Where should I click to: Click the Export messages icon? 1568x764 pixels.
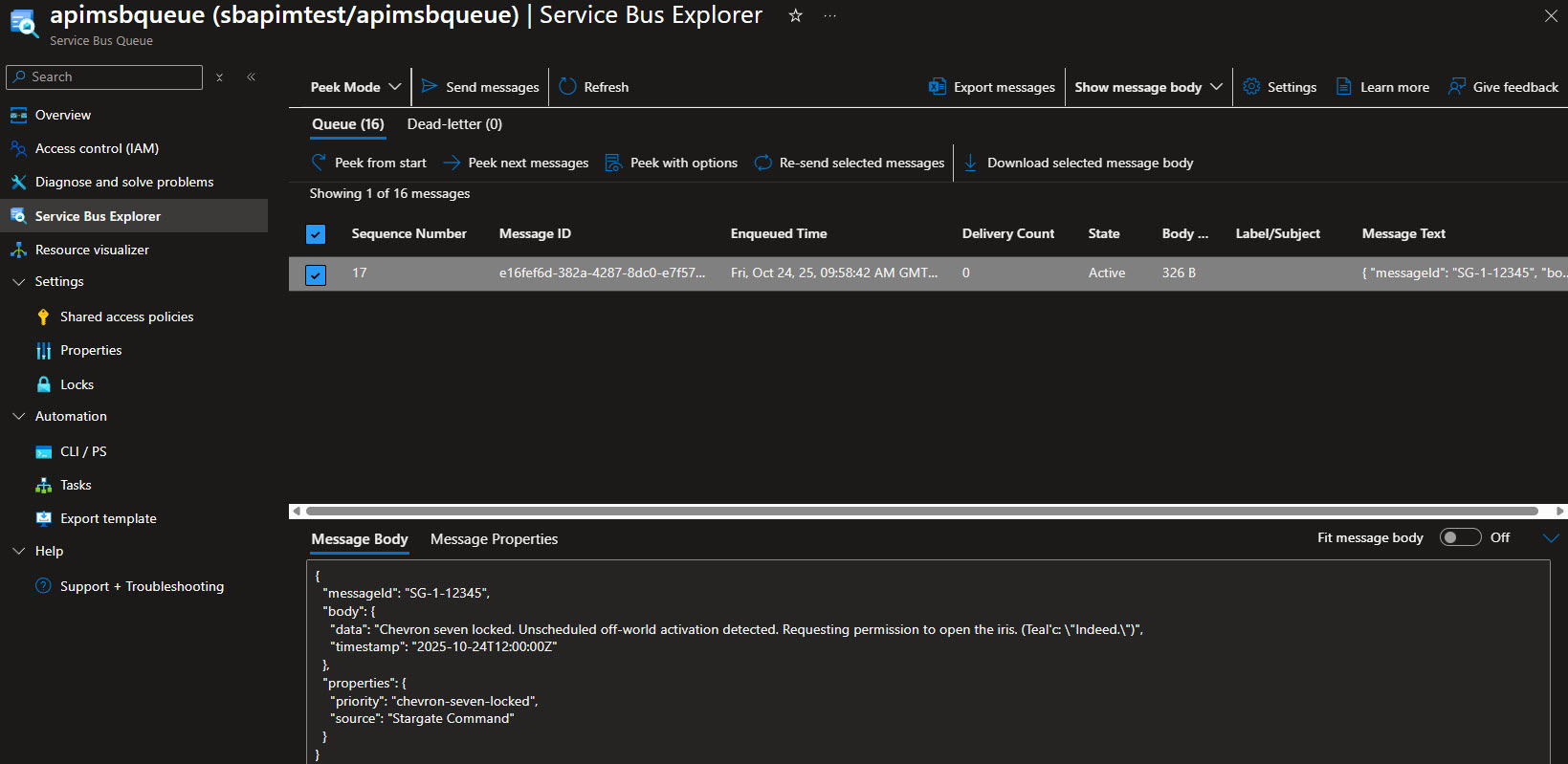click(x=938, y=87)
